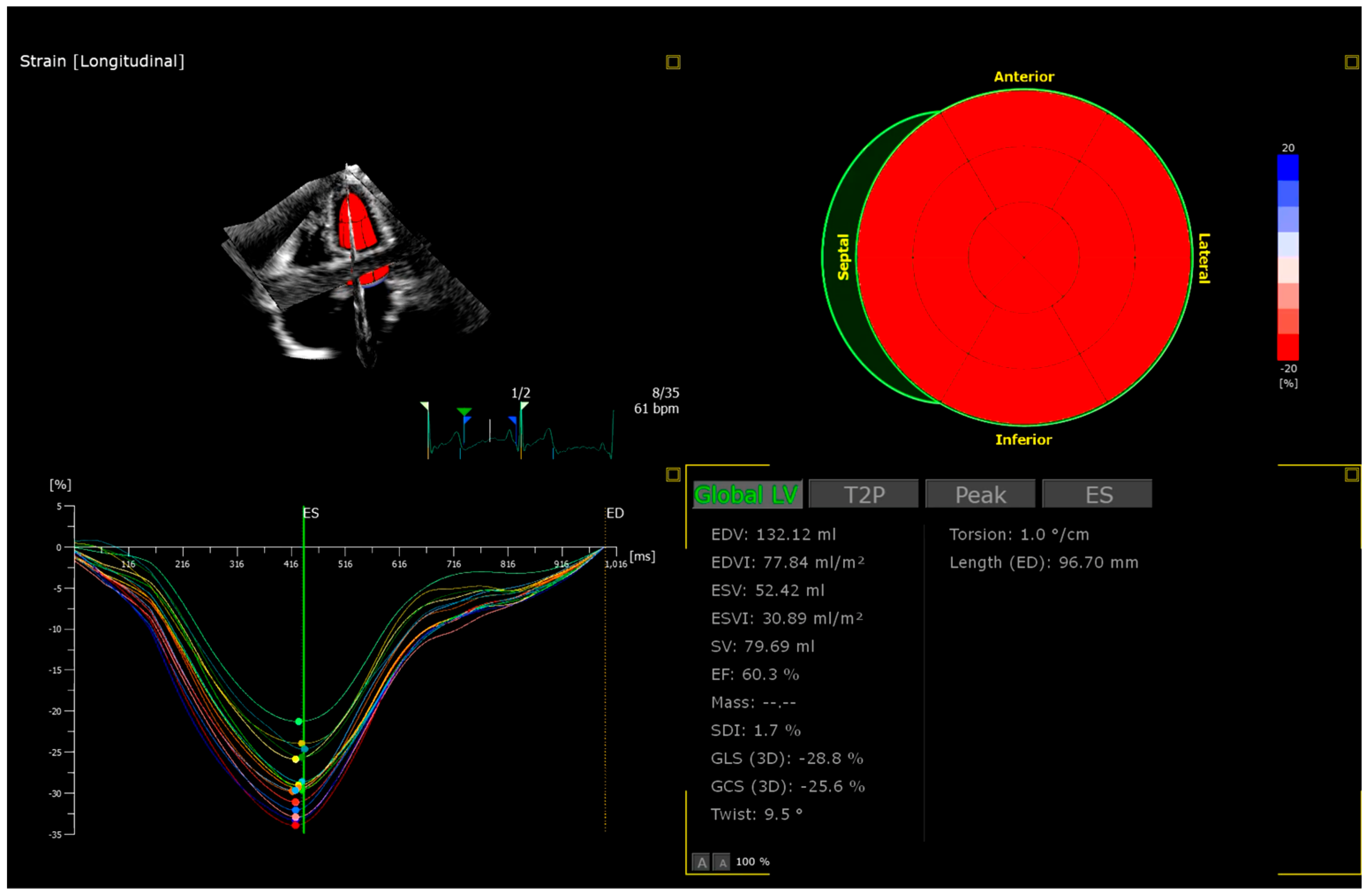Open the ES tab
This screenshot has height=896, width=1368.
tap(1097, 494)
